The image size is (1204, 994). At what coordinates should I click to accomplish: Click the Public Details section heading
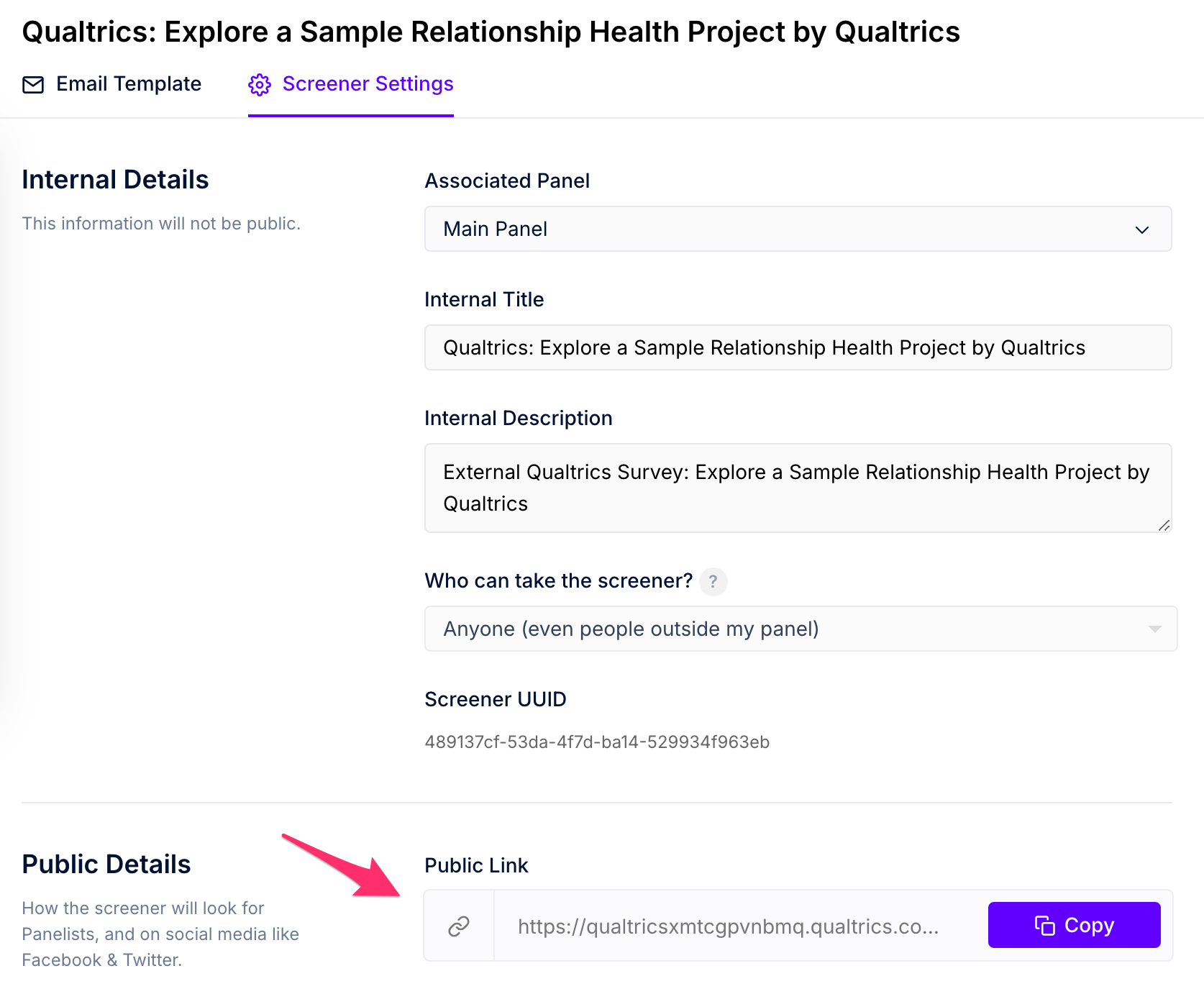[106, 865]
